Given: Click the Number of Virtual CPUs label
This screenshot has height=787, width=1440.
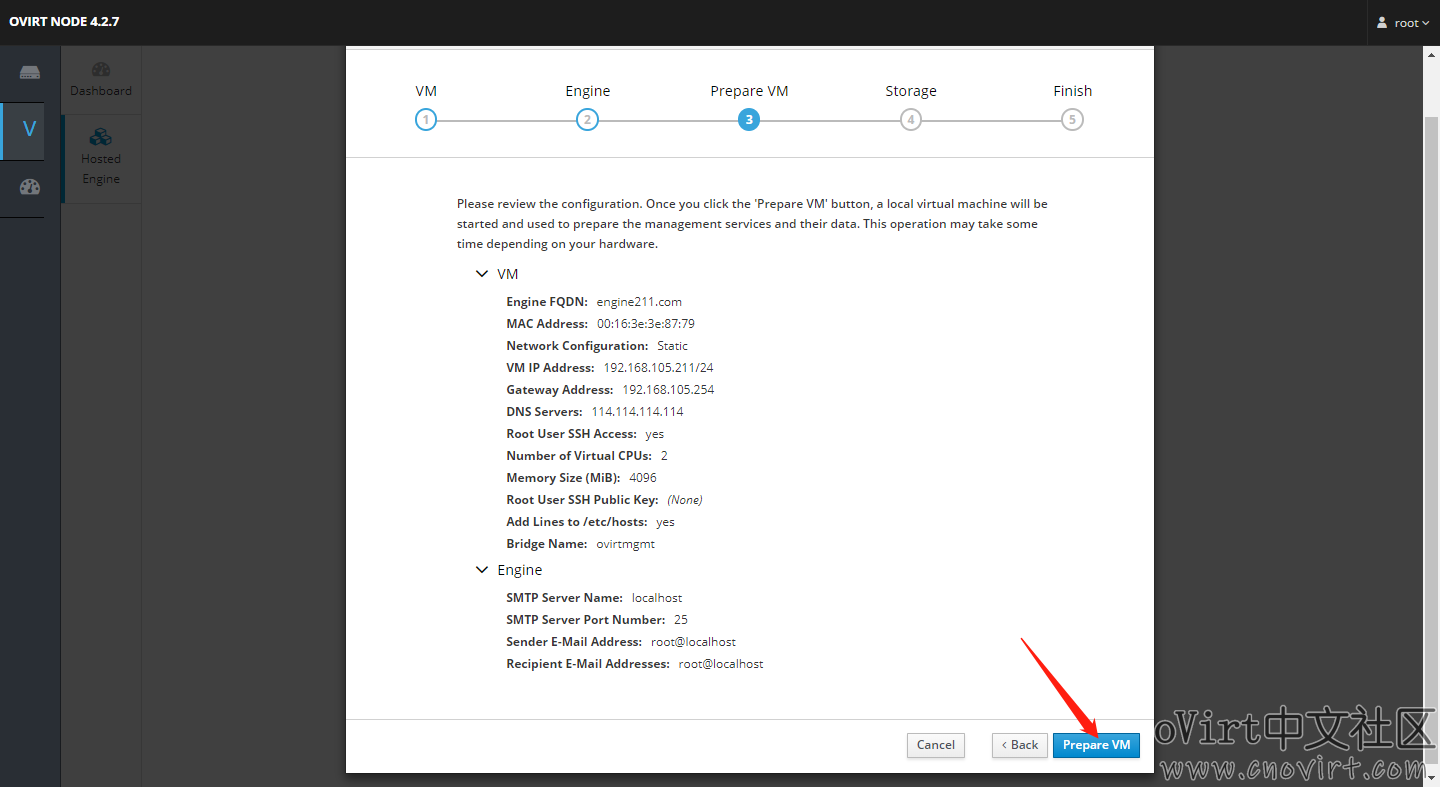Looking at the screenshot, I should (x=579, y=456).
